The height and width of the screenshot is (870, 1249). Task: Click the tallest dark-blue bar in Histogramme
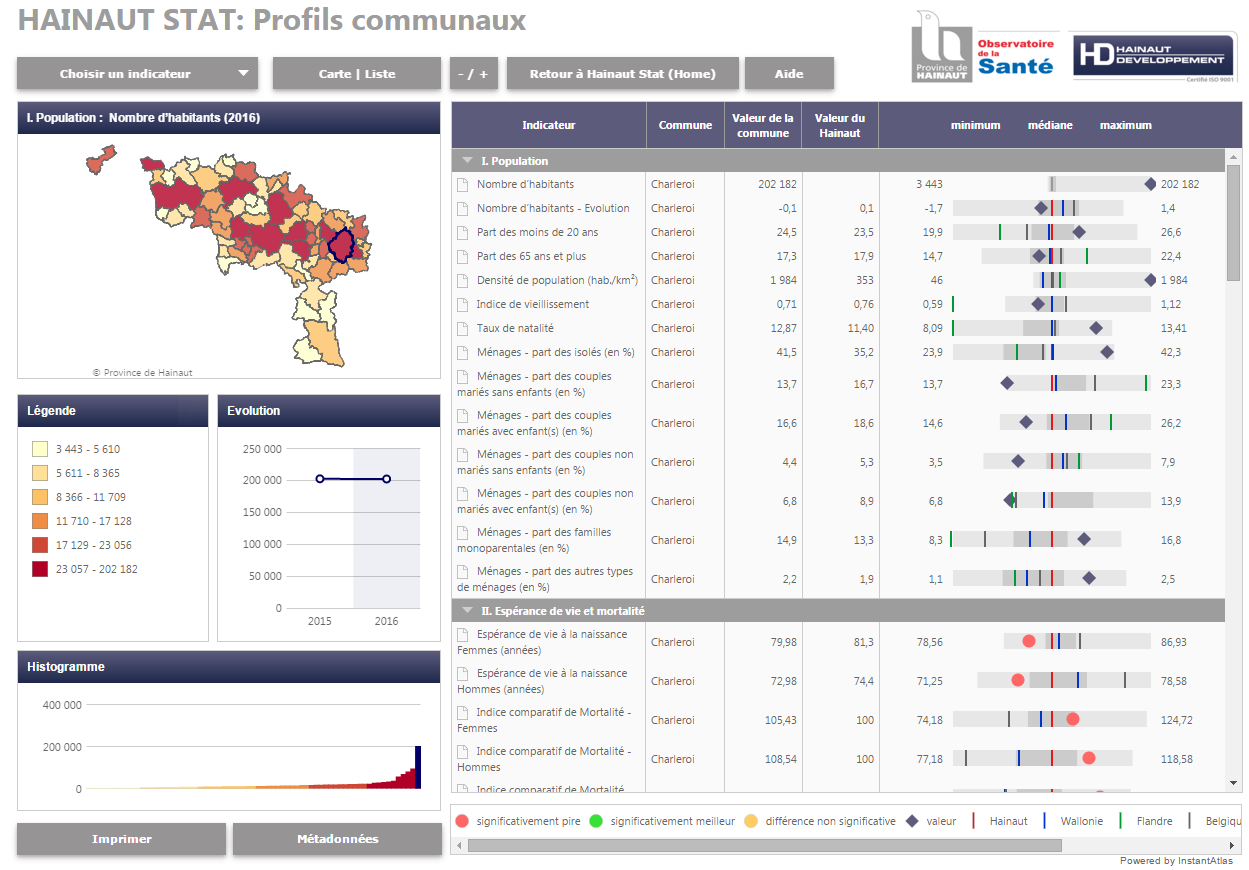419,768
